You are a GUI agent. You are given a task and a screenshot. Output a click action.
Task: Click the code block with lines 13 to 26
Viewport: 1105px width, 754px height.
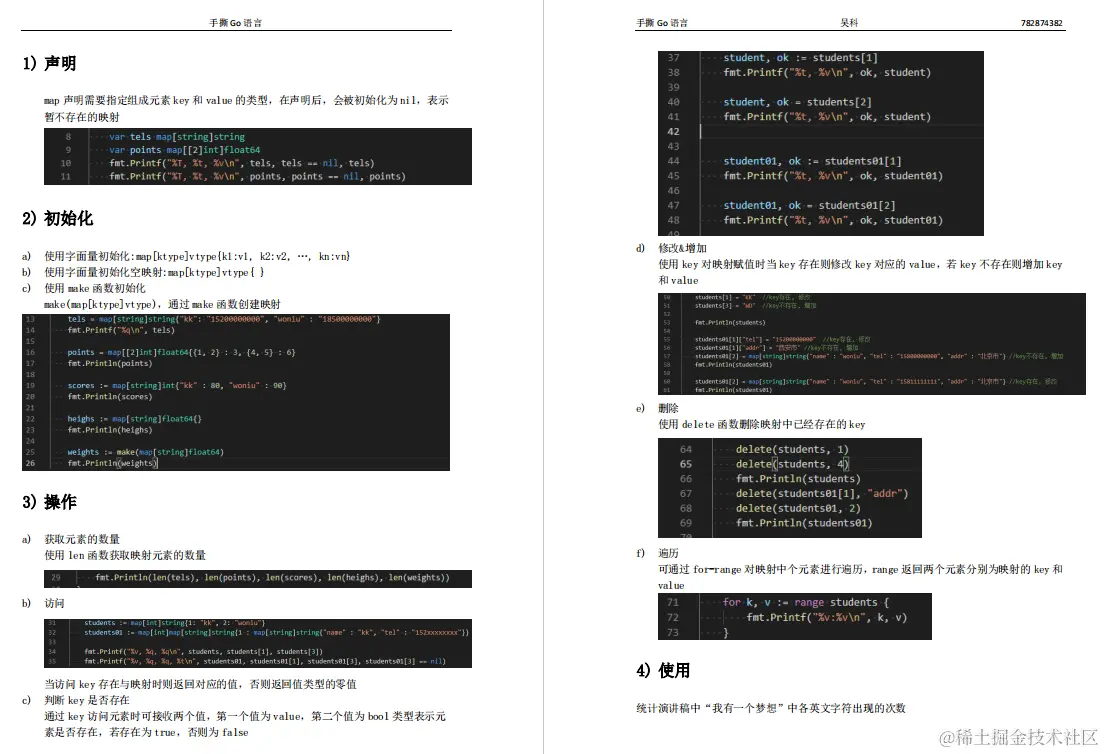tap(236, 392)
